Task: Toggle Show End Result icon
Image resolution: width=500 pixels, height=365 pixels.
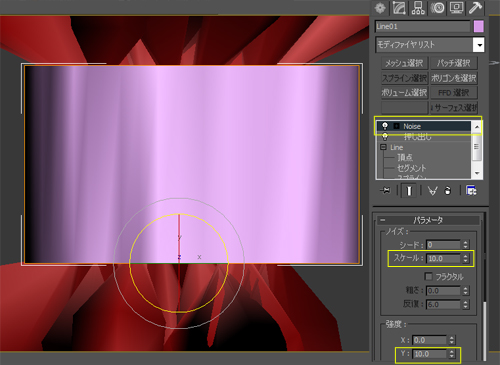Action: [409, 191]
